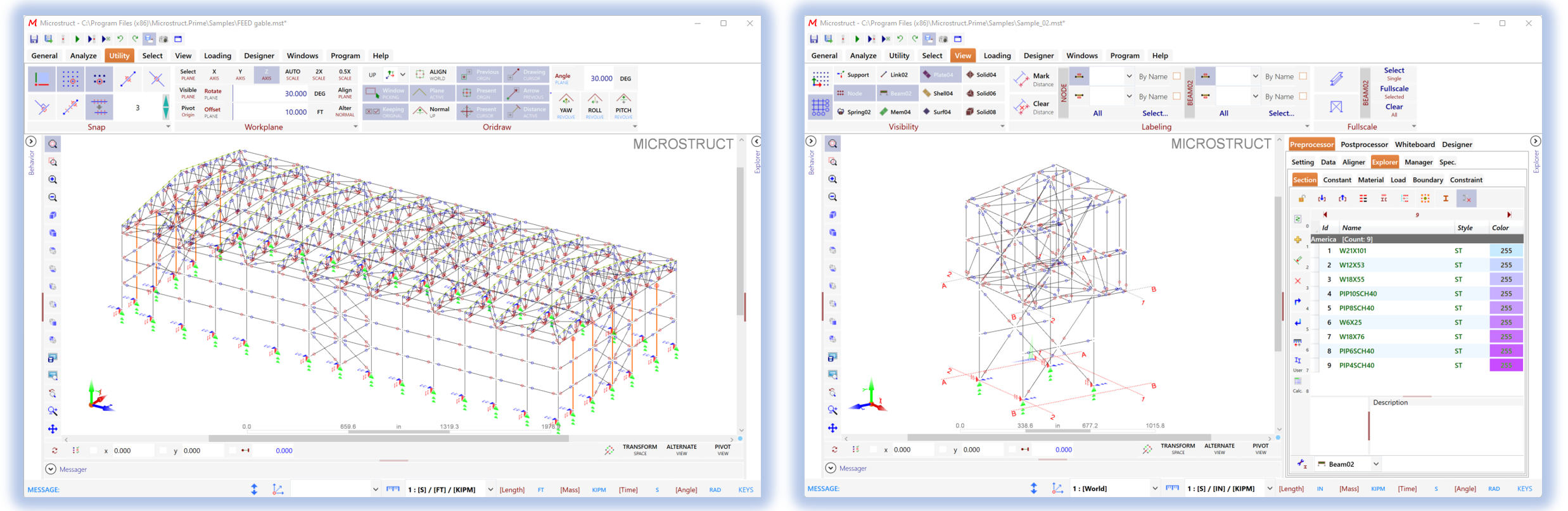
Task: Toggle Support visibility in right window
Action: [853, 75]
